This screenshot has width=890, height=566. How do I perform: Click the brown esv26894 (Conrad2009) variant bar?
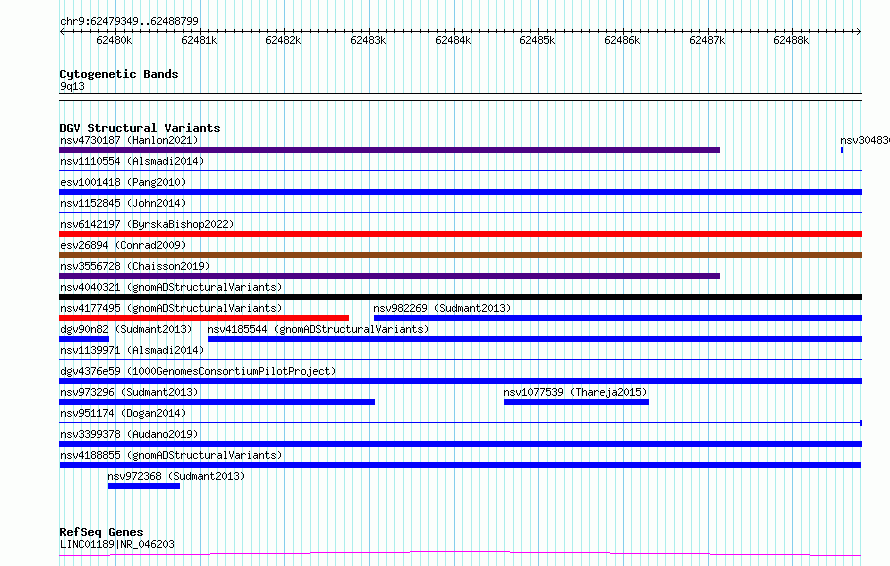(460, 255)
